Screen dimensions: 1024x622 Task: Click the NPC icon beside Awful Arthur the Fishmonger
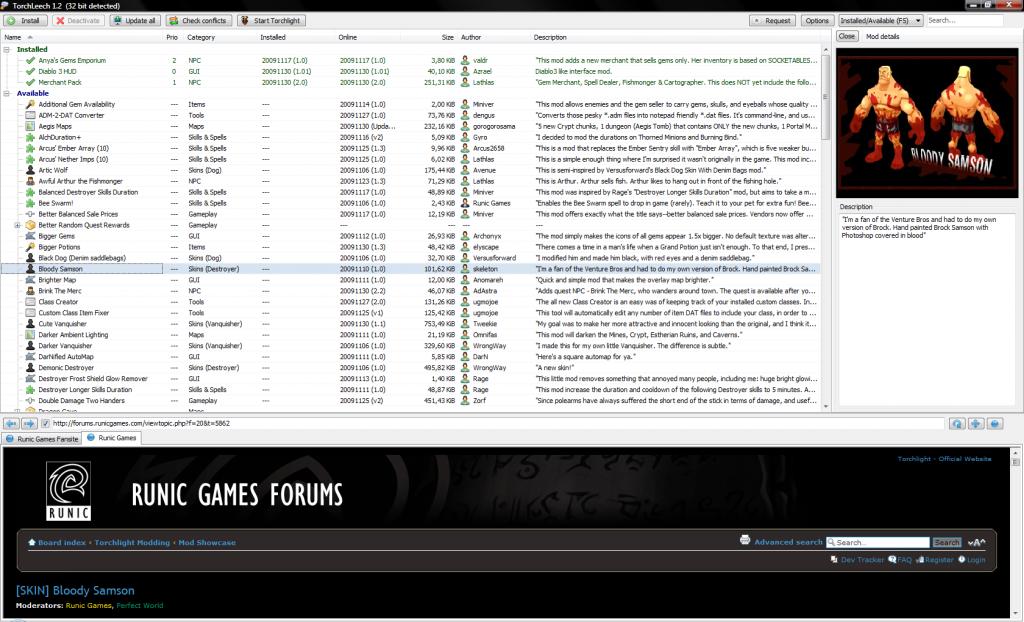(x=30, y=181)
